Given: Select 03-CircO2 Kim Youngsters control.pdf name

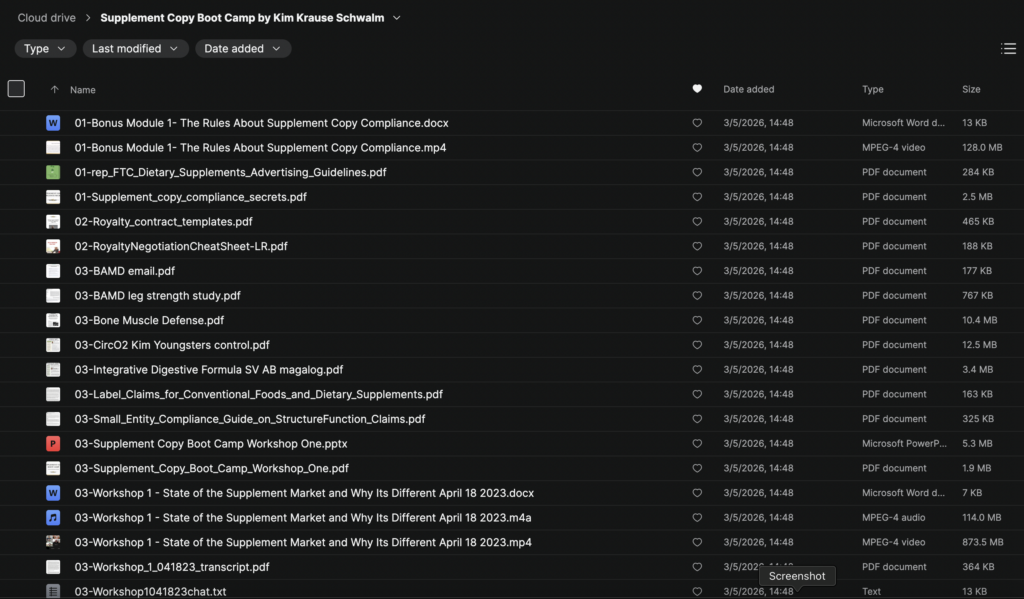Looking at the screenshot, I should click(x=172, y=345).
